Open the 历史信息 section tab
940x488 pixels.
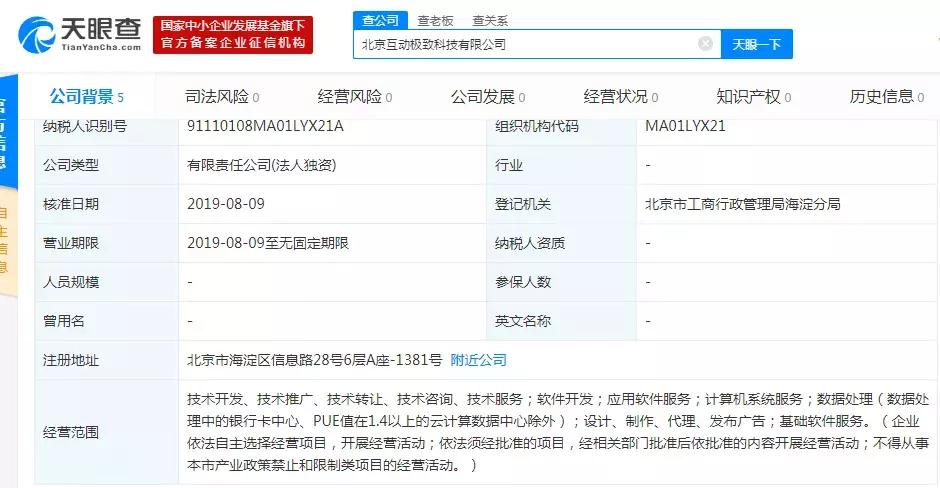(x=887, y=97)
